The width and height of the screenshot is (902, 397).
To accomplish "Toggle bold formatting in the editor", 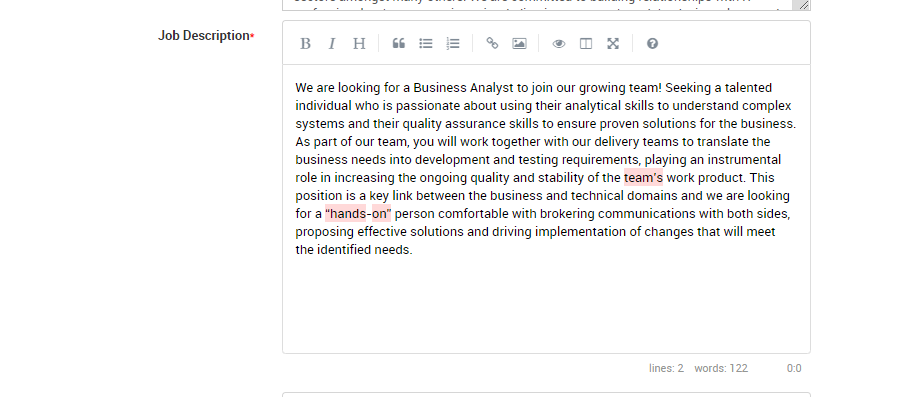I will (x=305, y=44).
